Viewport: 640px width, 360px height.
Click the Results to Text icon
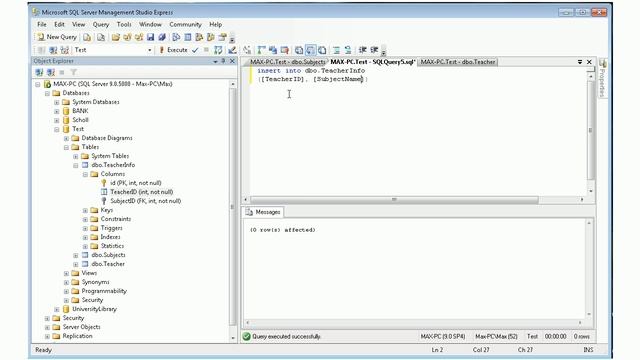click(x=299, y=50)
